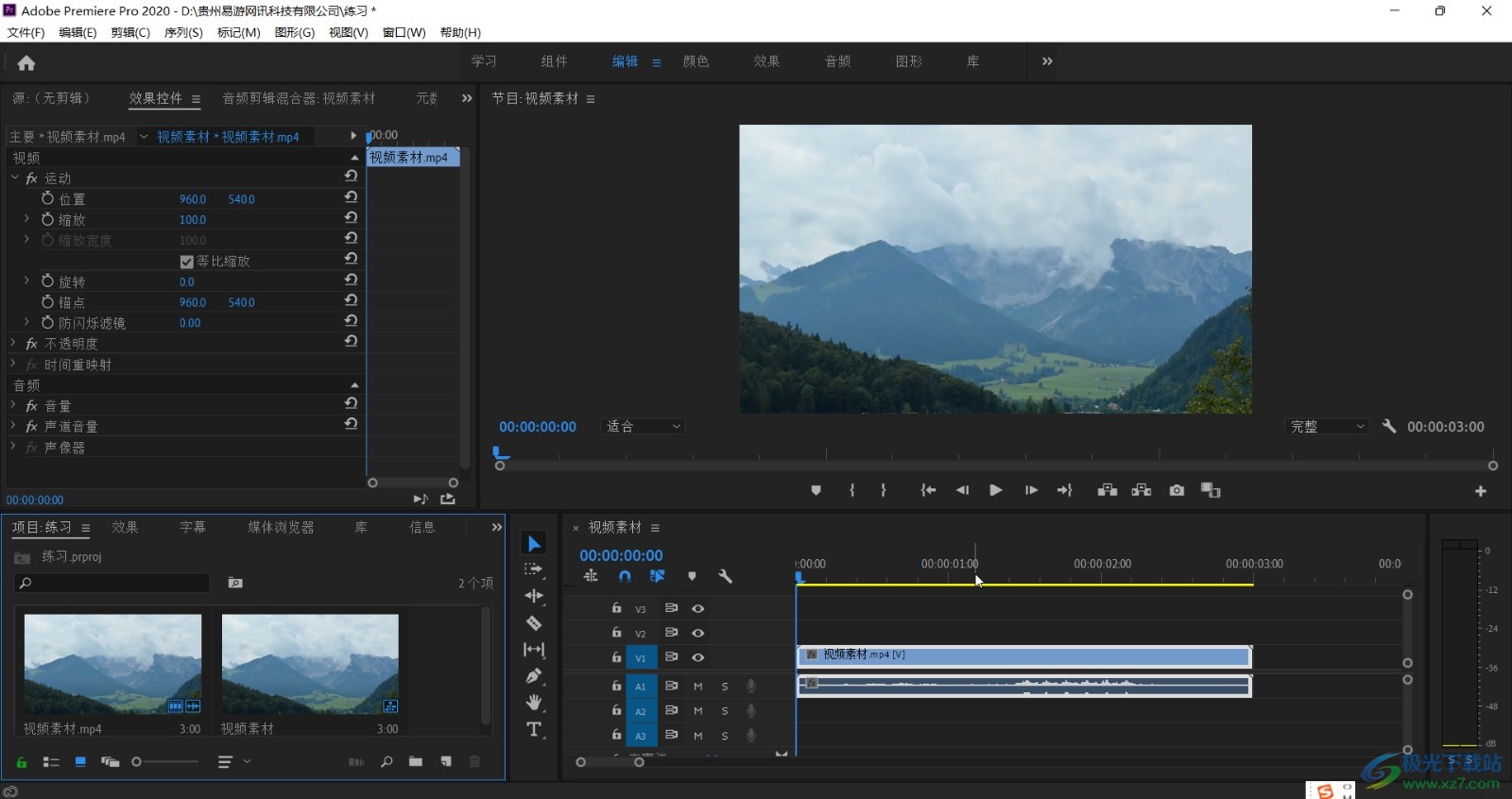
Task: Open program monitor settings wrench
Action: (x=1388, y=426)
